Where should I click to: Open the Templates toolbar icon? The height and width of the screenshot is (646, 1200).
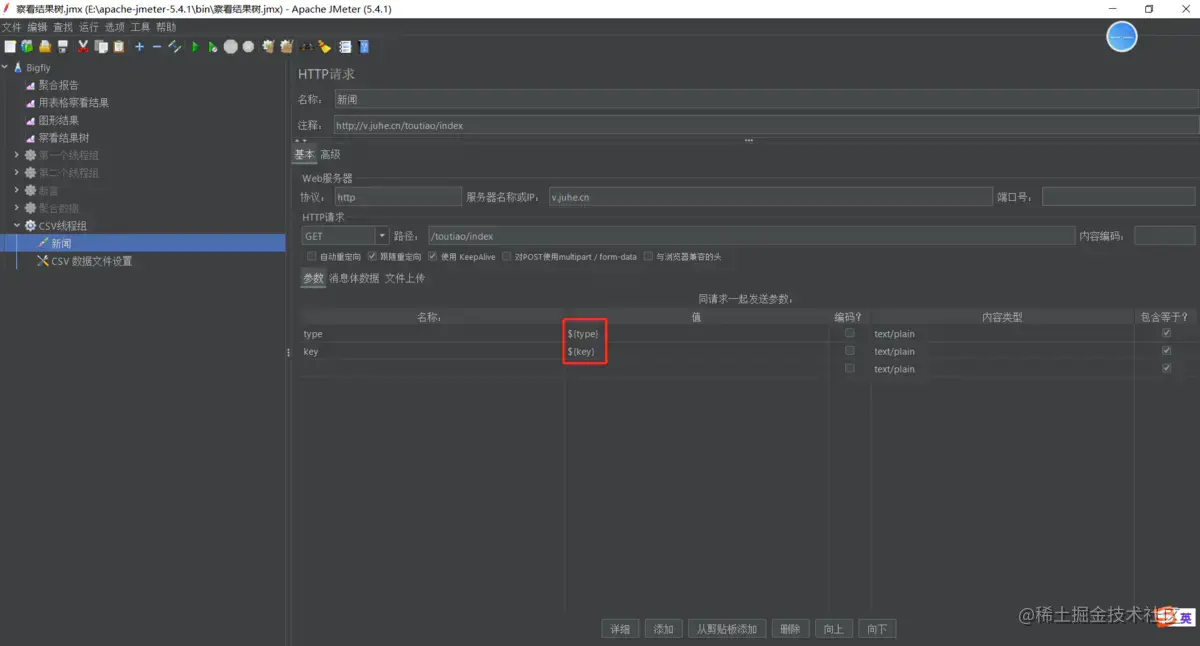click(28, 46)
